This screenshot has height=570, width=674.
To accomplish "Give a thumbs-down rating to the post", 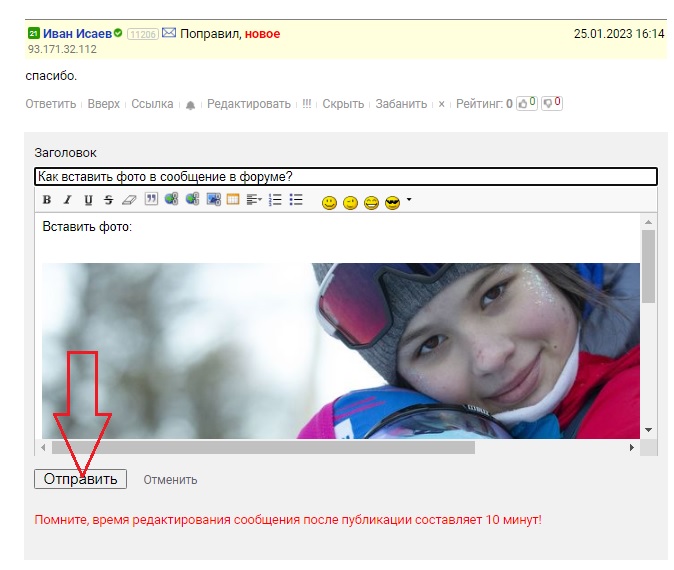I will (x=551, y=103).
